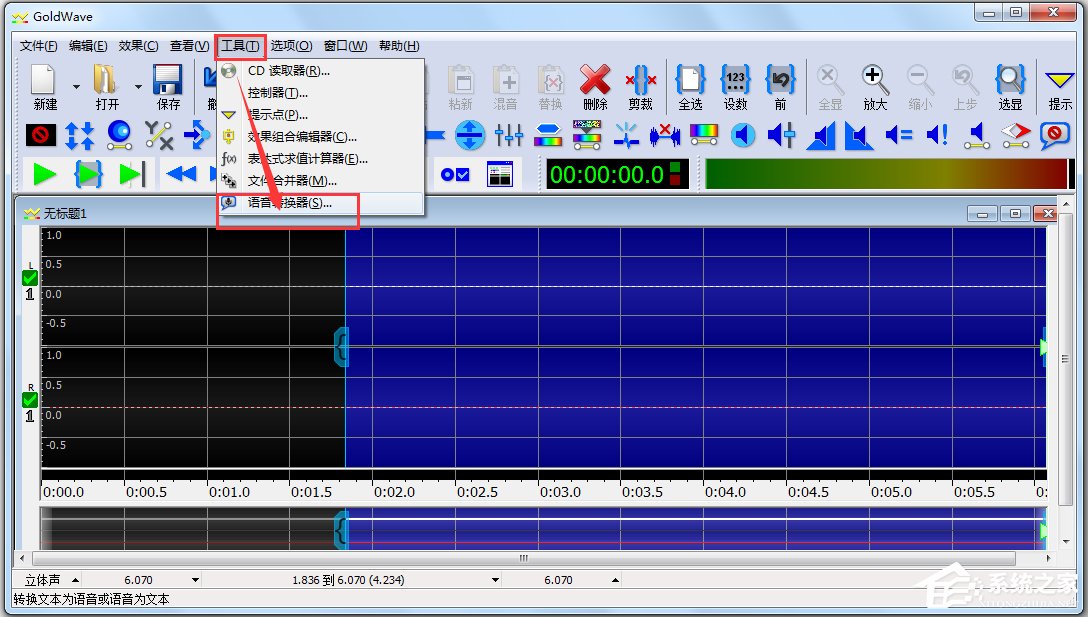The image size is (1088, 617).
Task: Click the 删除 (Delete) red X icon
Action: pyautogui.click(x=595, y=79)
